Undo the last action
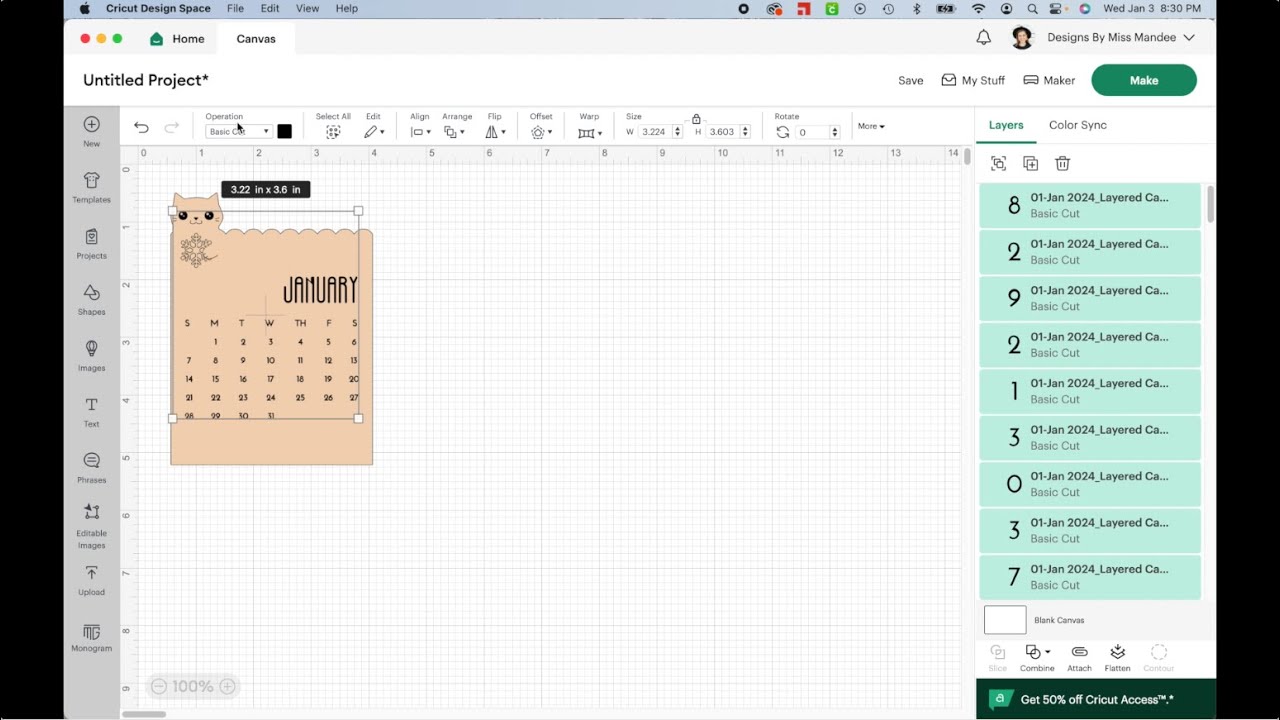Image resolution: width=1280 pixels, height=720 pixels. click(141, 127)
